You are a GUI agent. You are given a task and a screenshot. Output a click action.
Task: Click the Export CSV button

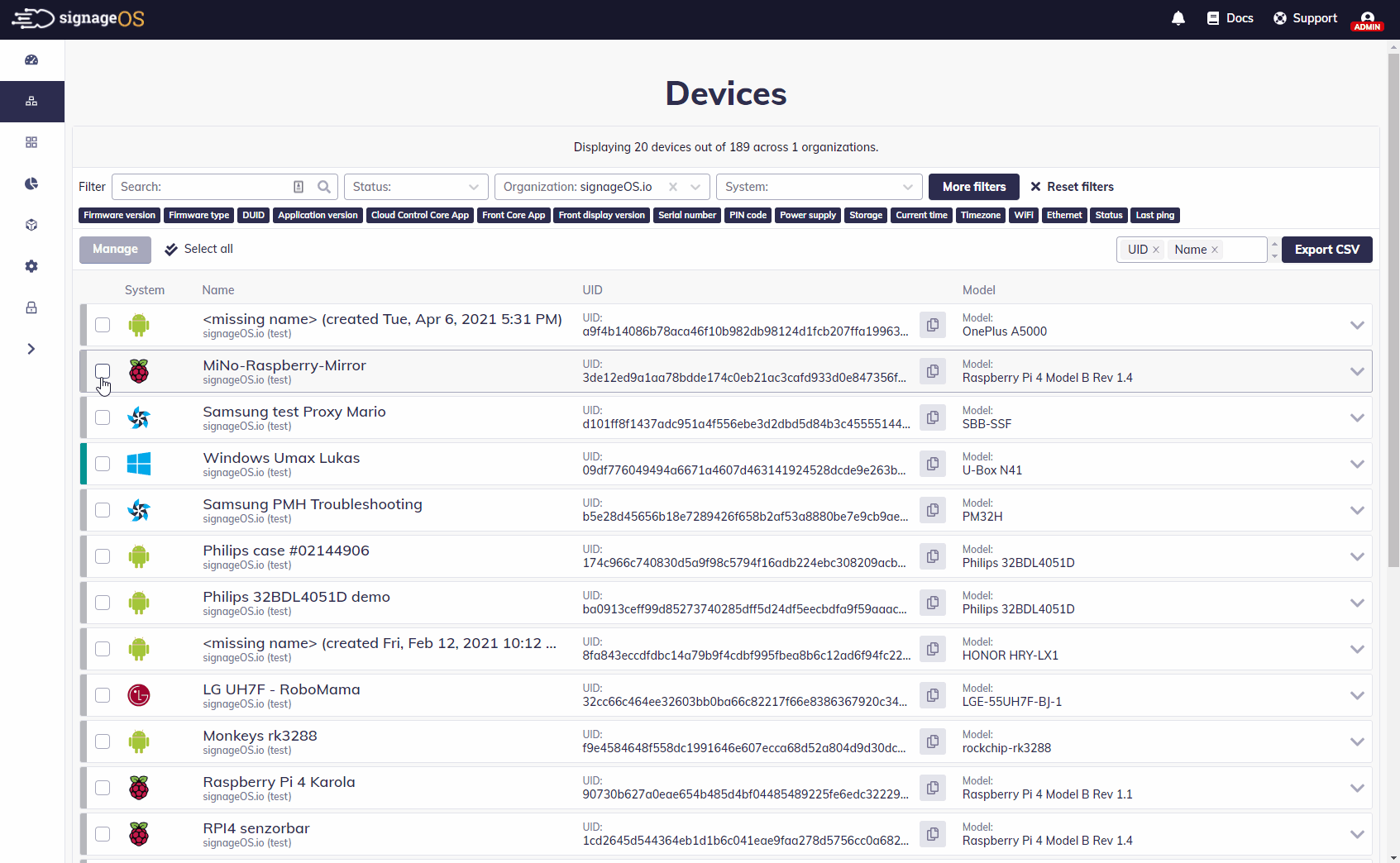1326,250
